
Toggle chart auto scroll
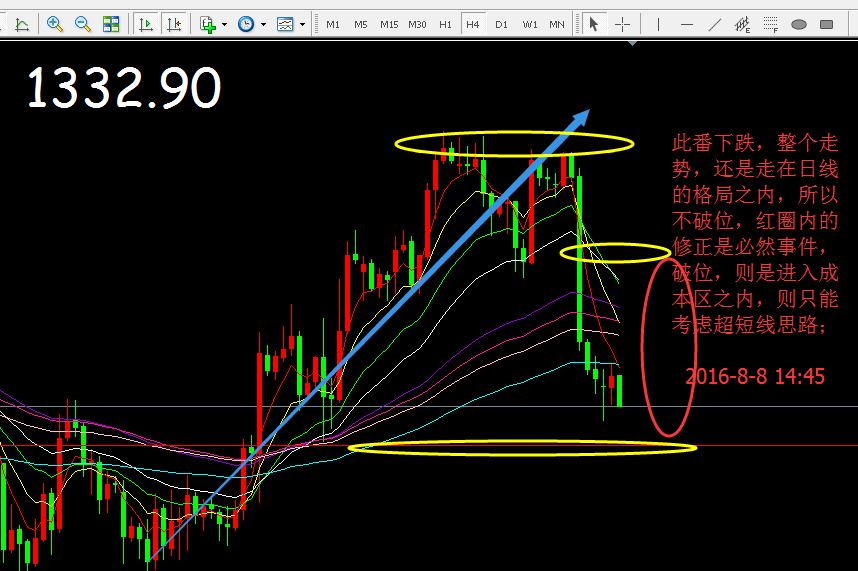point(146,24)
